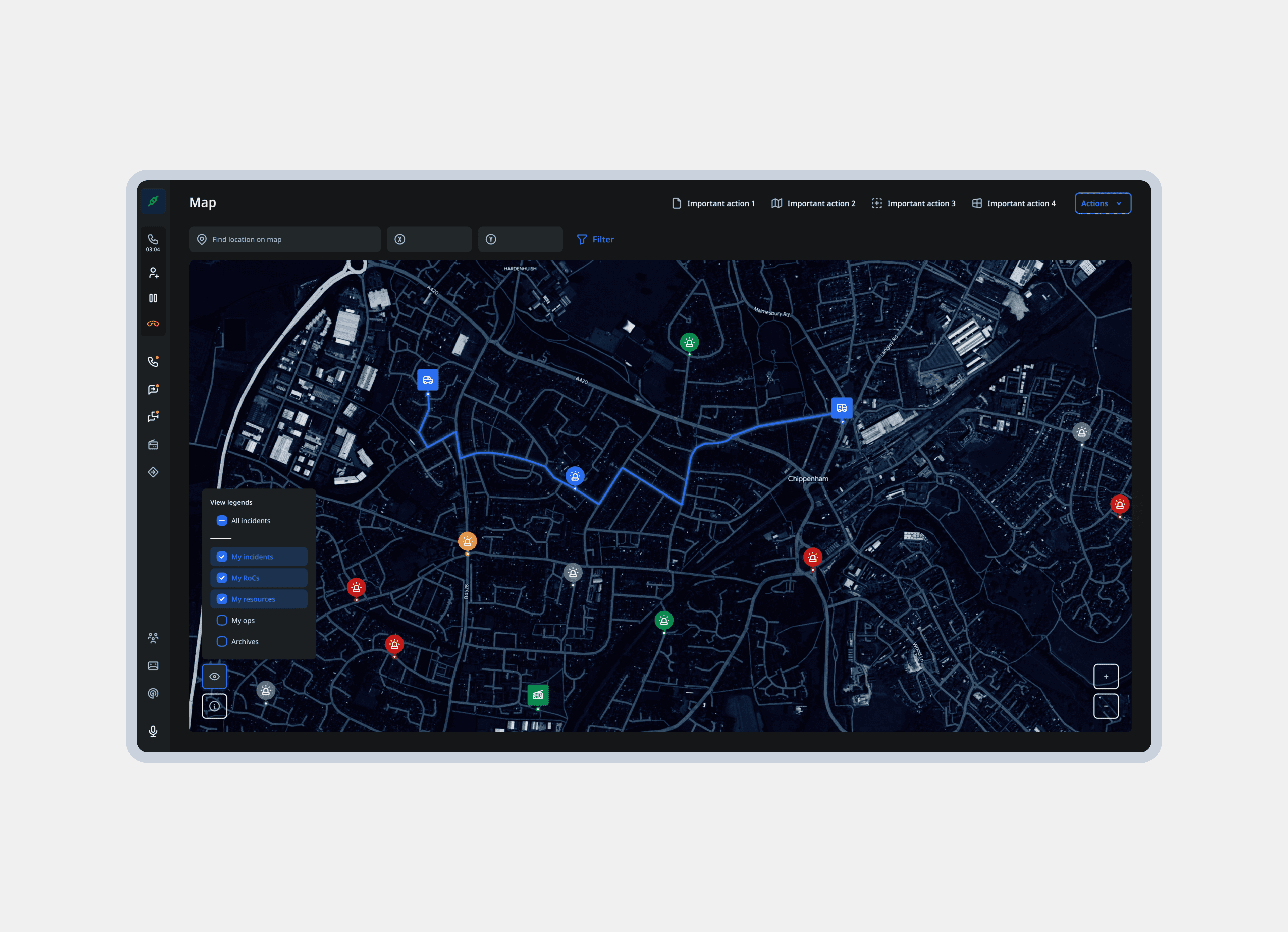Screen dimensions: 1288x932
Task: Click the orange incident marker on map
Action: (x=467, y=541)
